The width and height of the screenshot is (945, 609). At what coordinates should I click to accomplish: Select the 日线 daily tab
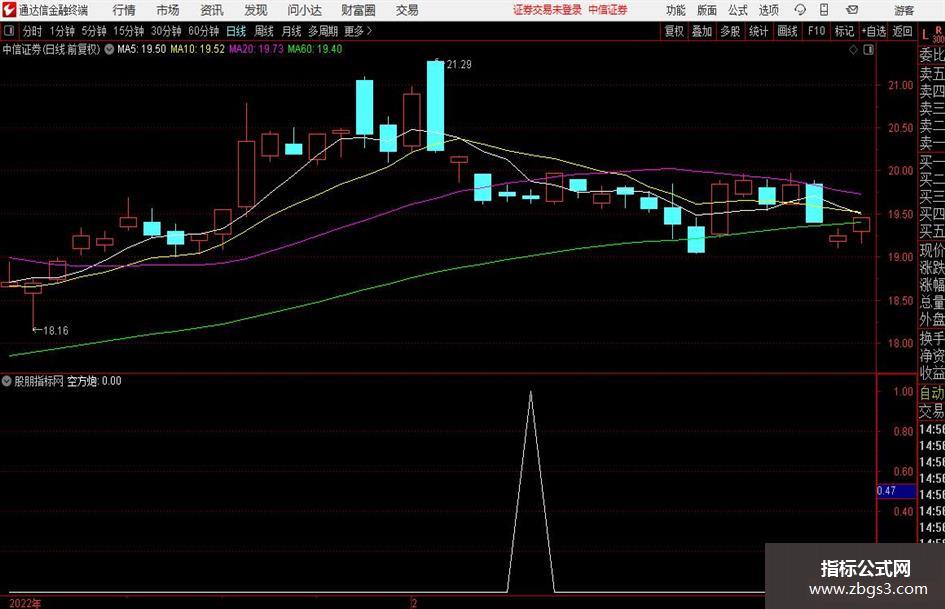pos(236,31)
